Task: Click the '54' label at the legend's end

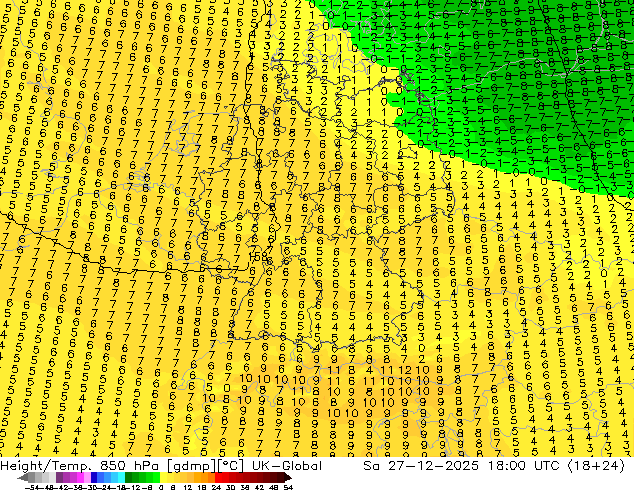Action: tap(288, 487)
